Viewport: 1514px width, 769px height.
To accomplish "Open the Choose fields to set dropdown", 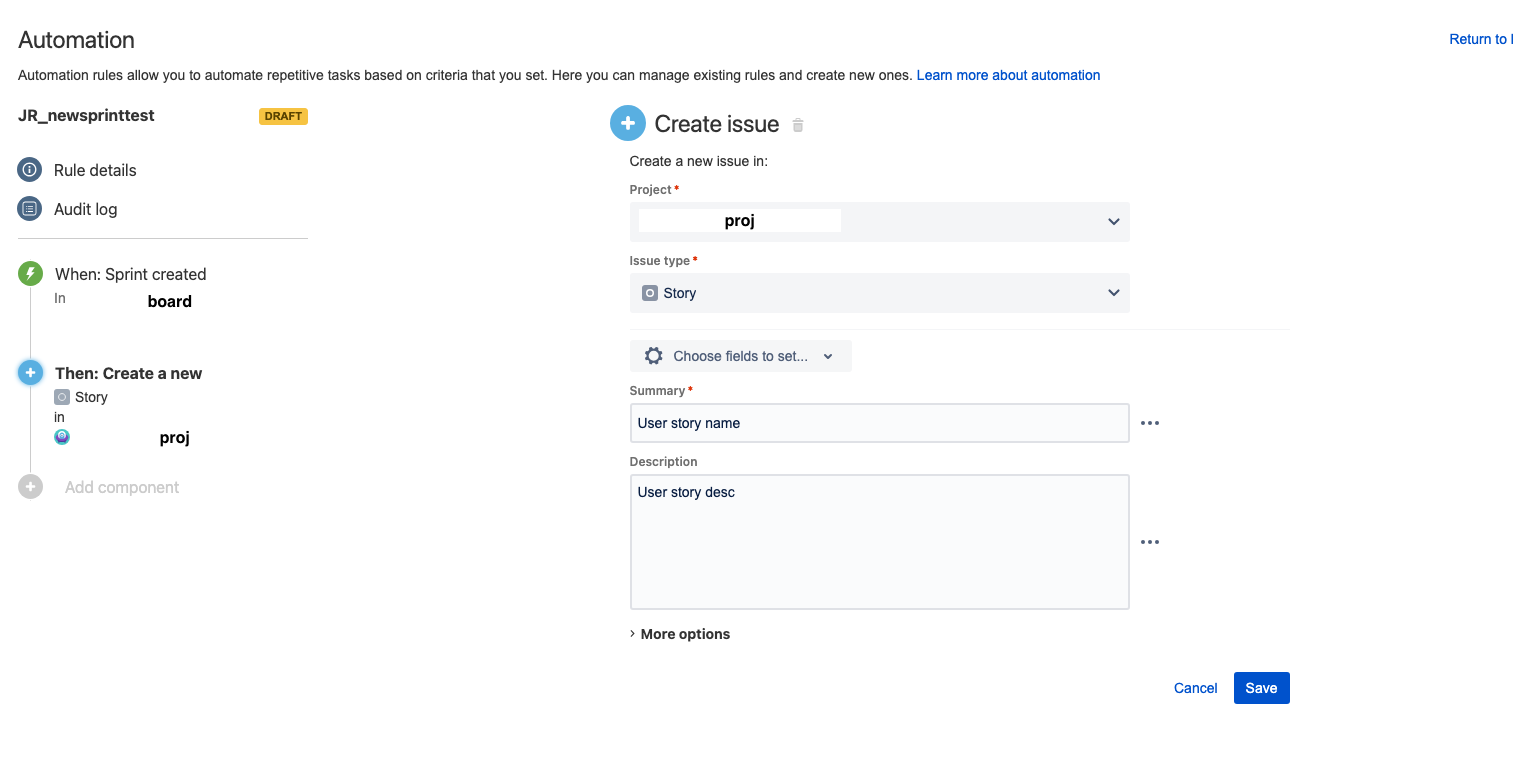I will click(x=827, y=355).
